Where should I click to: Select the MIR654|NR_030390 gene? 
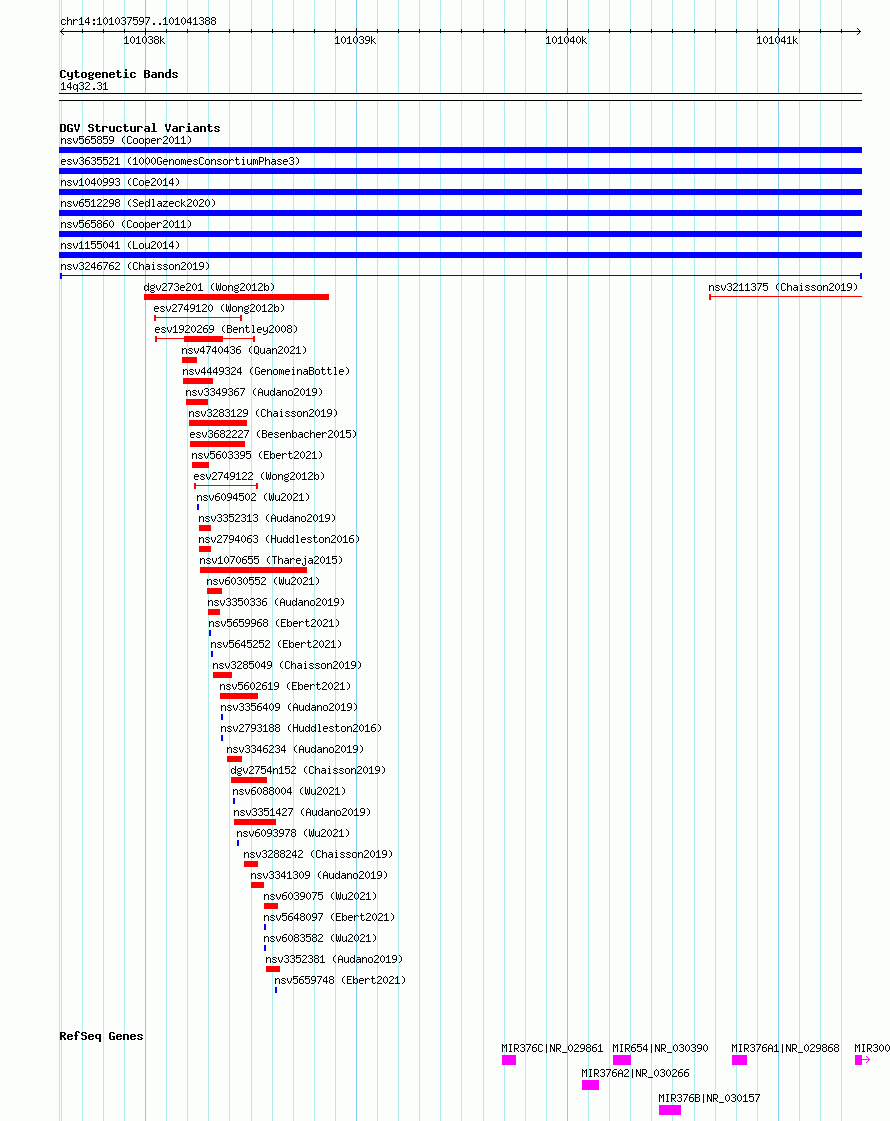click(x=661, y=1049)
